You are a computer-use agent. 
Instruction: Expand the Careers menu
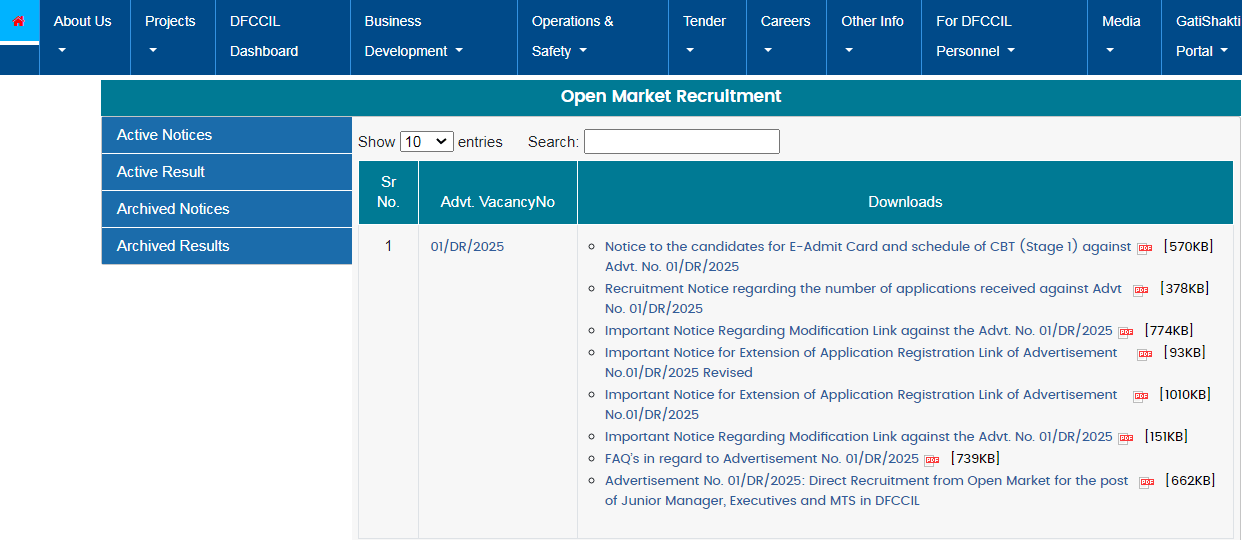point(786,36)
